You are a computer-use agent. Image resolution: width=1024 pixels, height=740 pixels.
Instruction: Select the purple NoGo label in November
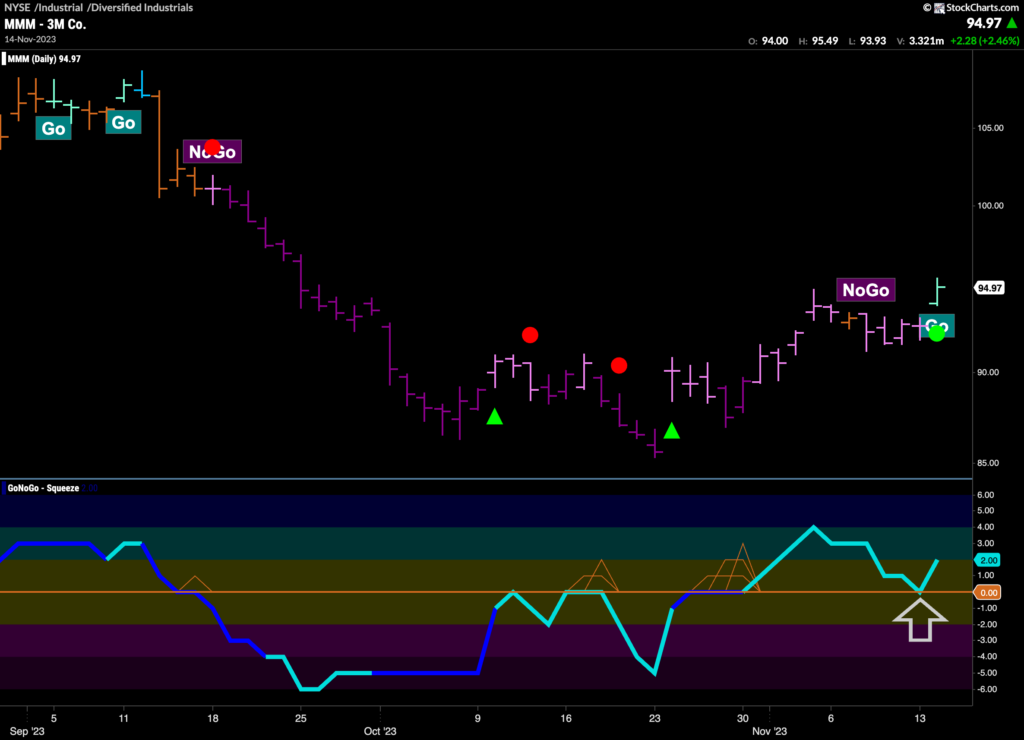click(x=865, y=290)
